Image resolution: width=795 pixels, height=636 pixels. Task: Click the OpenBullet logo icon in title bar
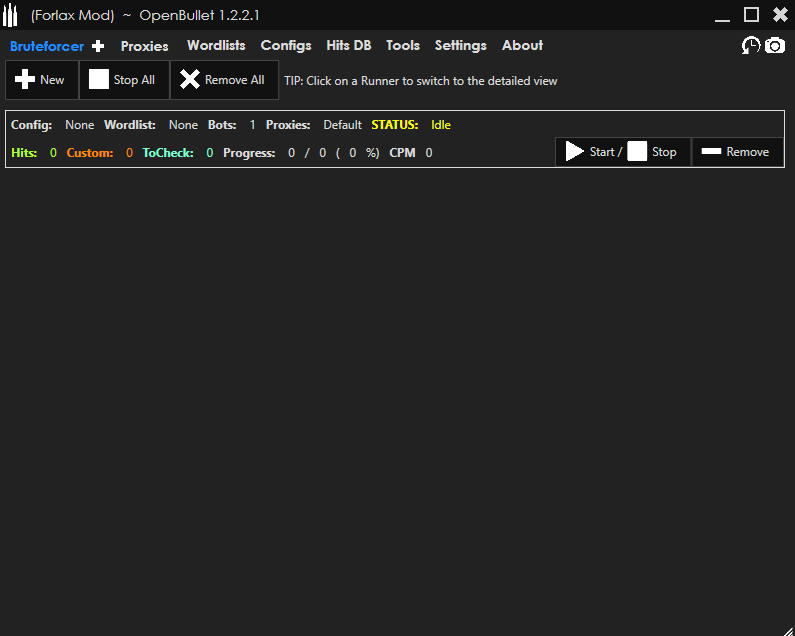10,15
